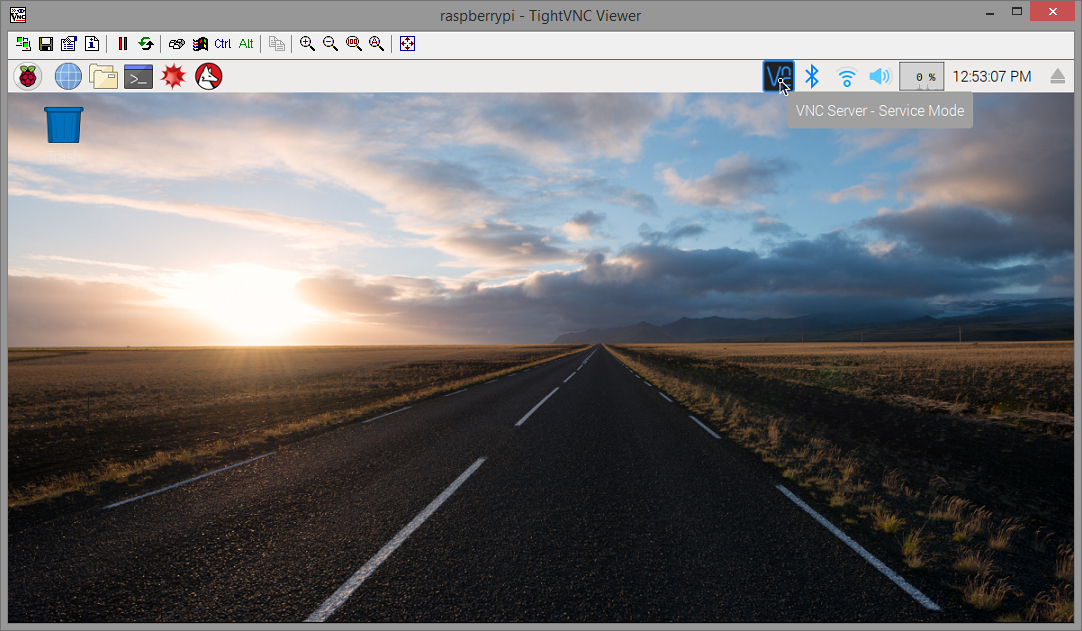This screenshot has height=631, width=1082.
Task: Click the CPU usage monitor 0 %
Action: [921, 76]
